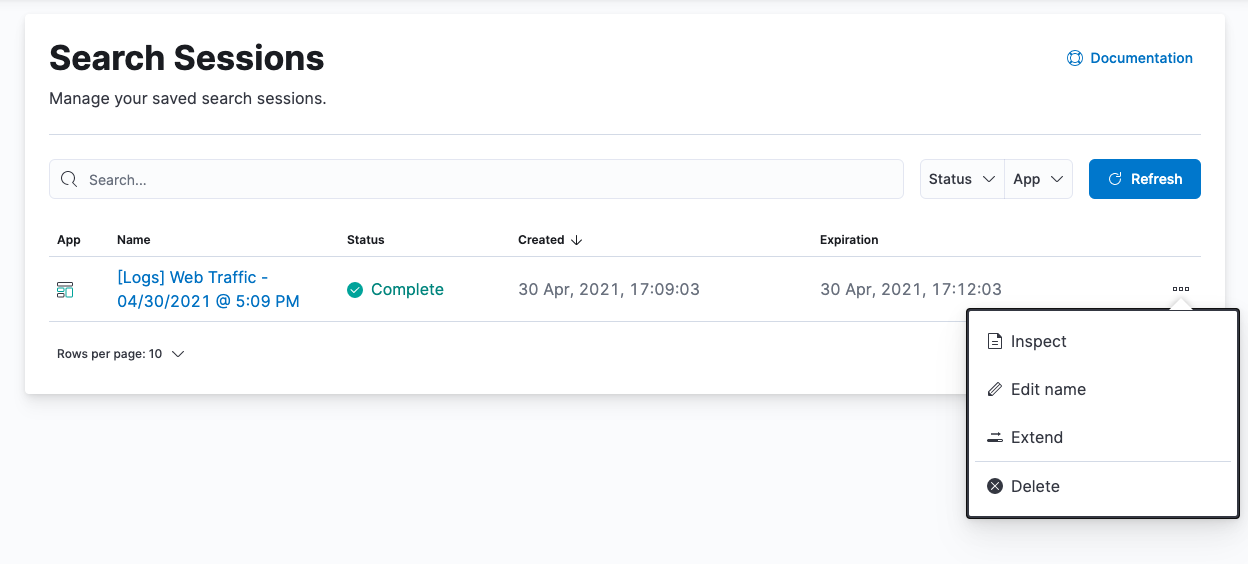Click the Complete status checkmark icon
The height and width of the screenshot is (564, 1248).
tap(355, 290)
